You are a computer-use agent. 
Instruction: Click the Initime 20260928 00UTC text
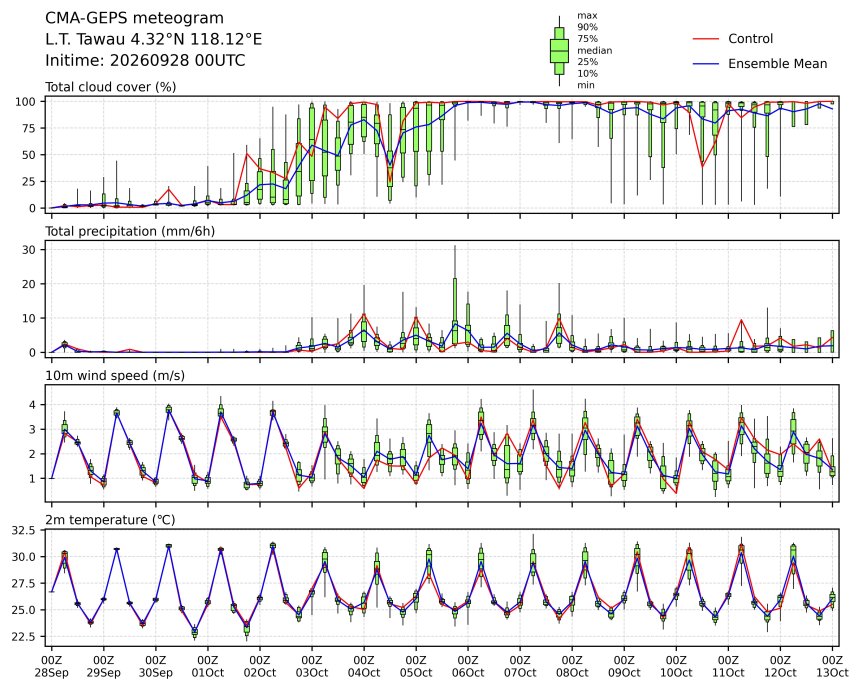tap(145, 60)
